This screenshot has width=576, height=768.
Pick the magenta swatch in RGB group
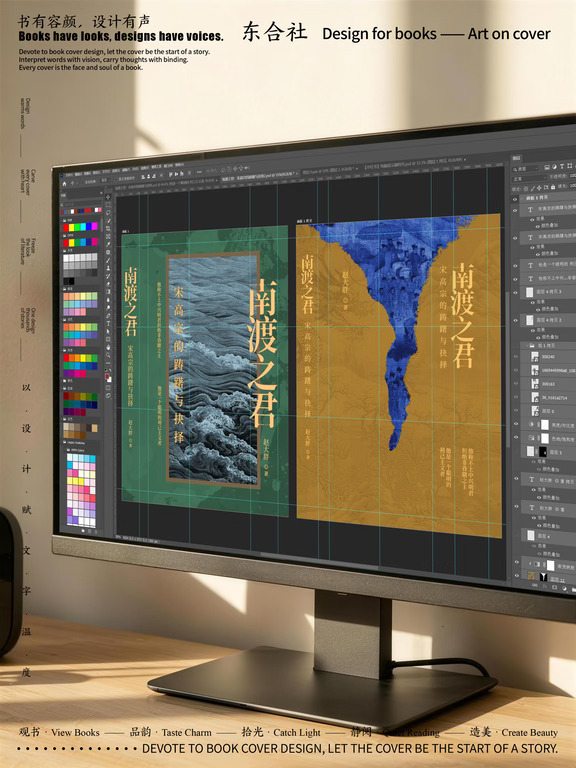click(x=95, y=226)
